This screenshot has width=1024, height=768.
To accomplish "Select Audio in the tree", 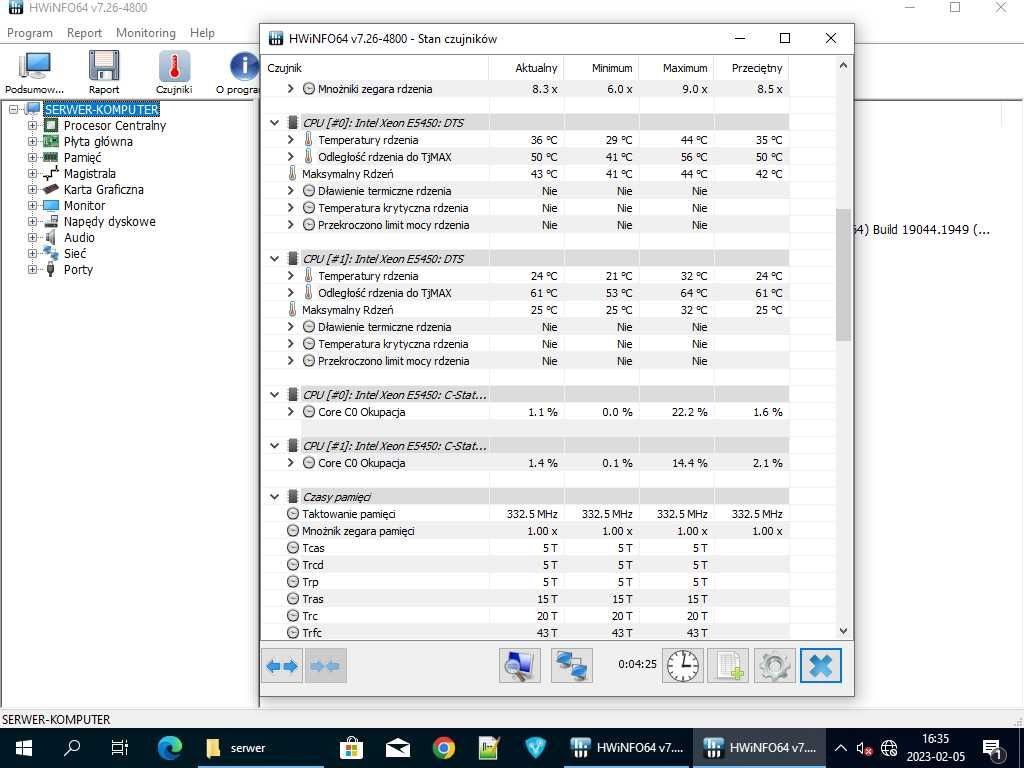I will pyautogui.click(x=79, y=237).
